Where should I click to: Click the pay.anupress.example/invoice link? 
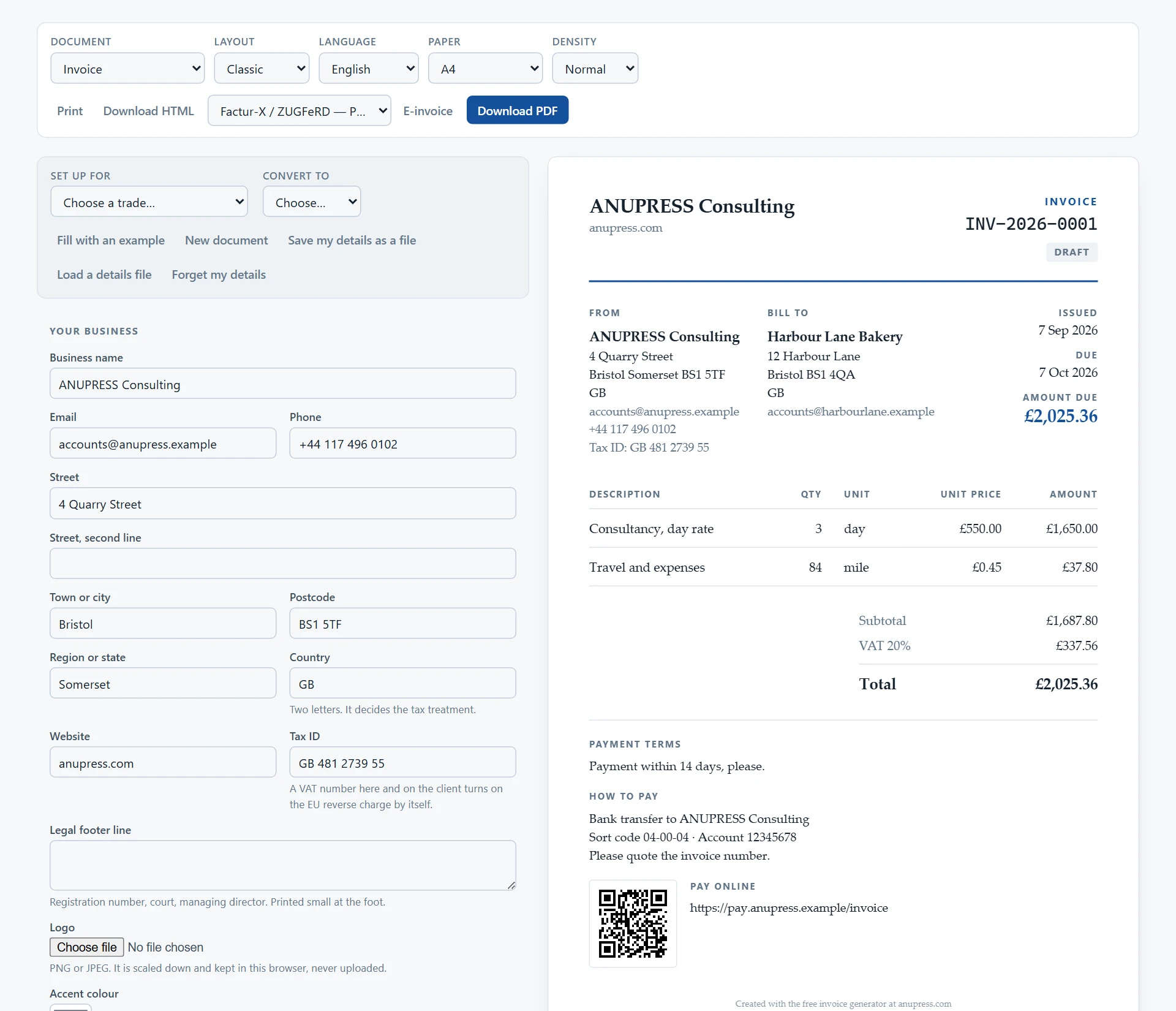pyautogui.click(x=789, y=908)
